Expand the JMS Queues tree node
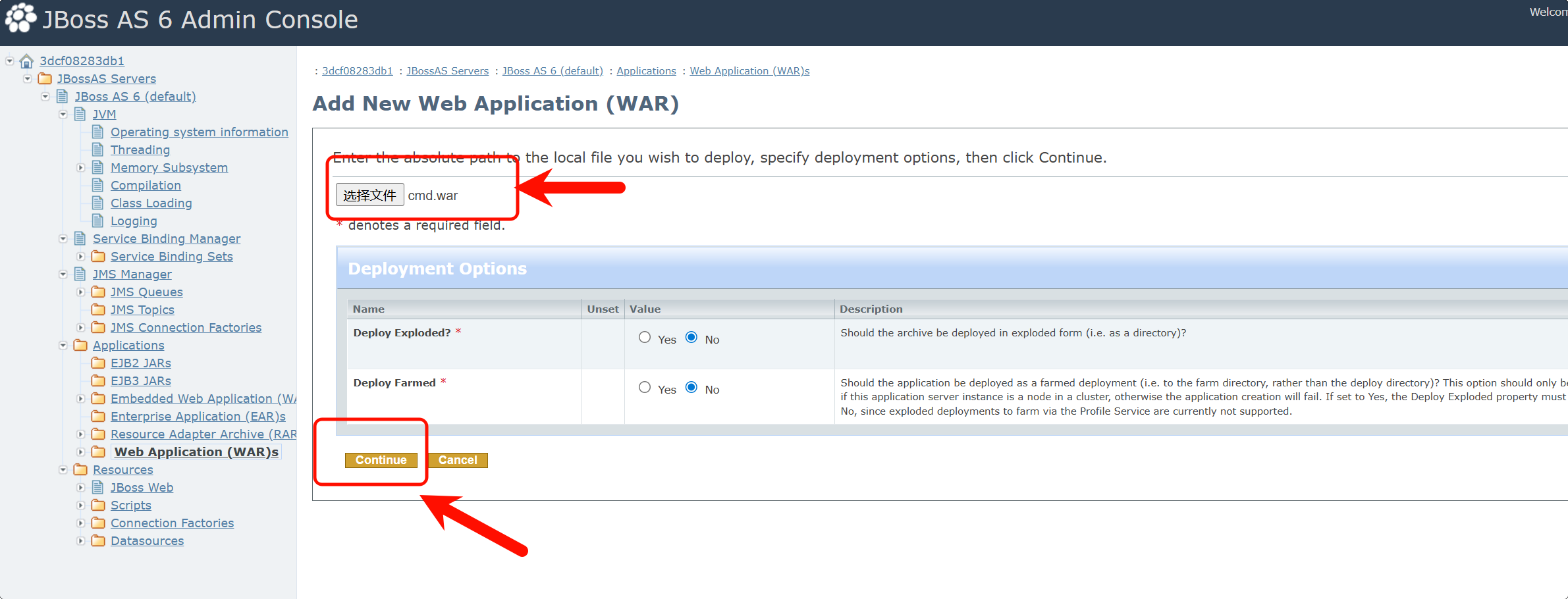Viewport: 1568px width, 599px height. [x=80, y=292]
